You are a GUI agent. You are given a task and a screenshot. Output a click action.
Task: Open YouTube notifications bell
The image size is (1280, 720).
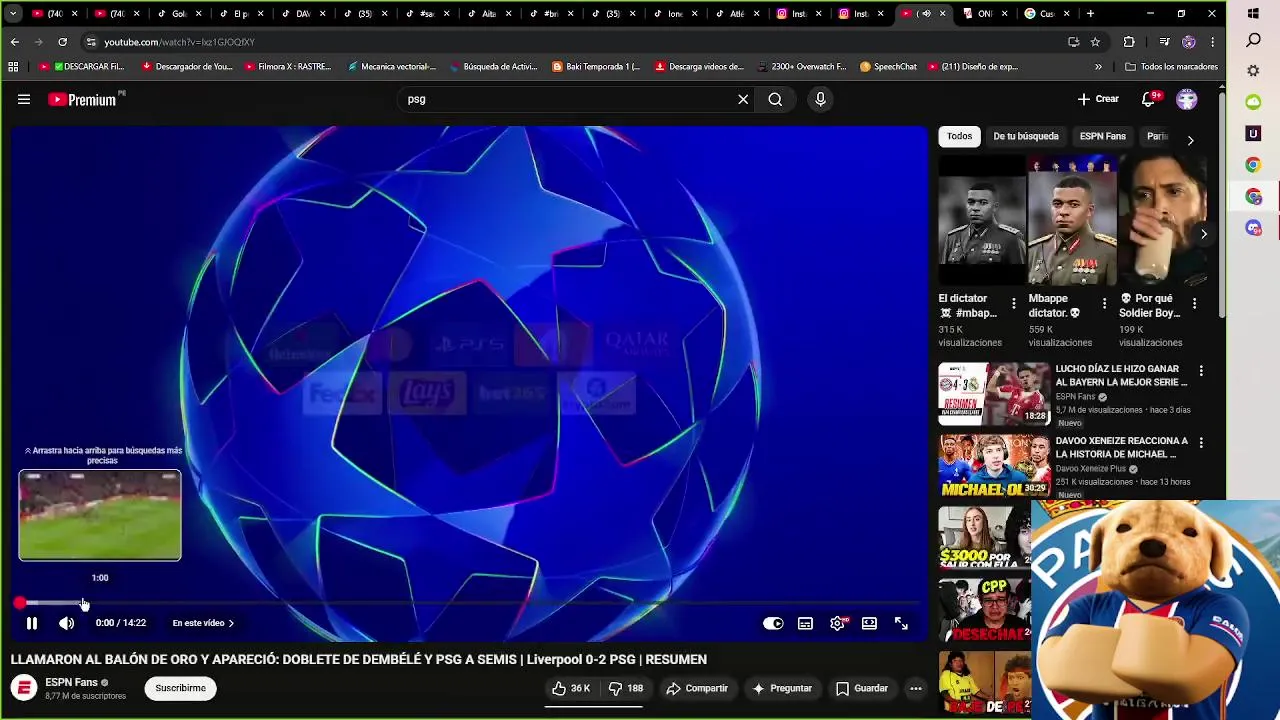(x=1149, y=99)
